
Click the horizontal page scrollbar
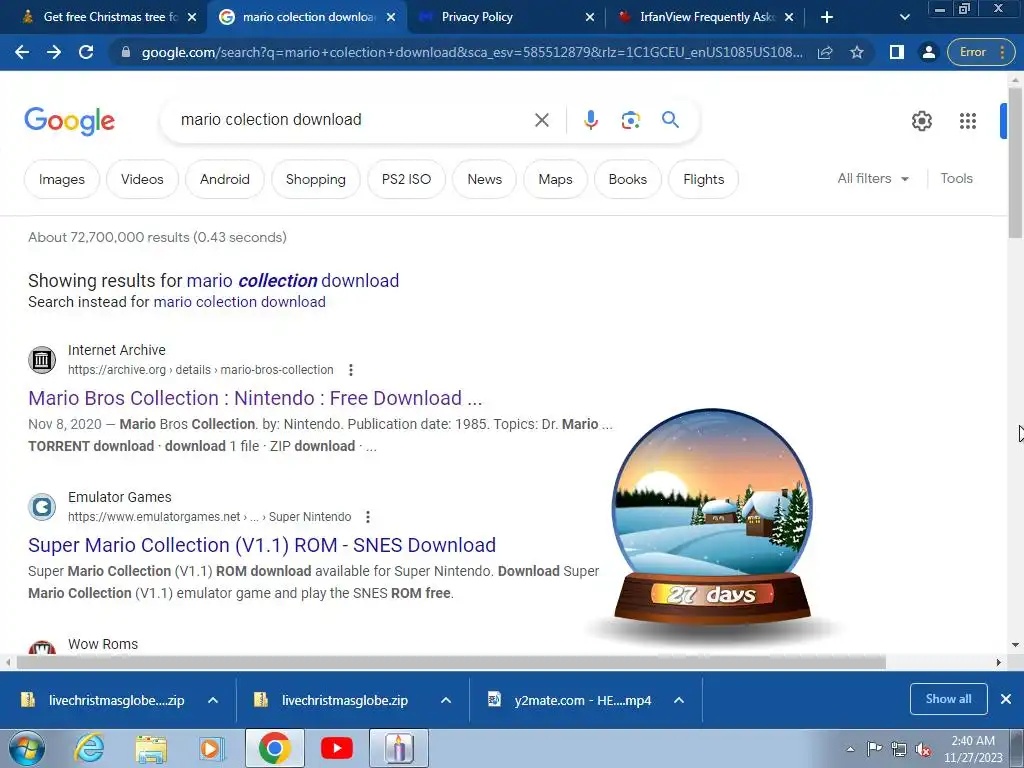(x=451, y=662)
